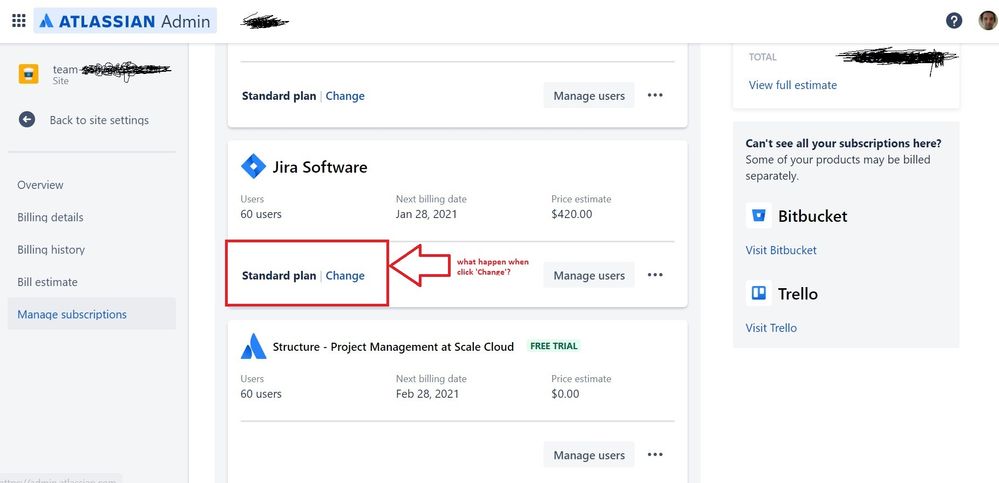Click the Trello product name
Viewport: 999px width, 483px height.
[x=798, y=294]
